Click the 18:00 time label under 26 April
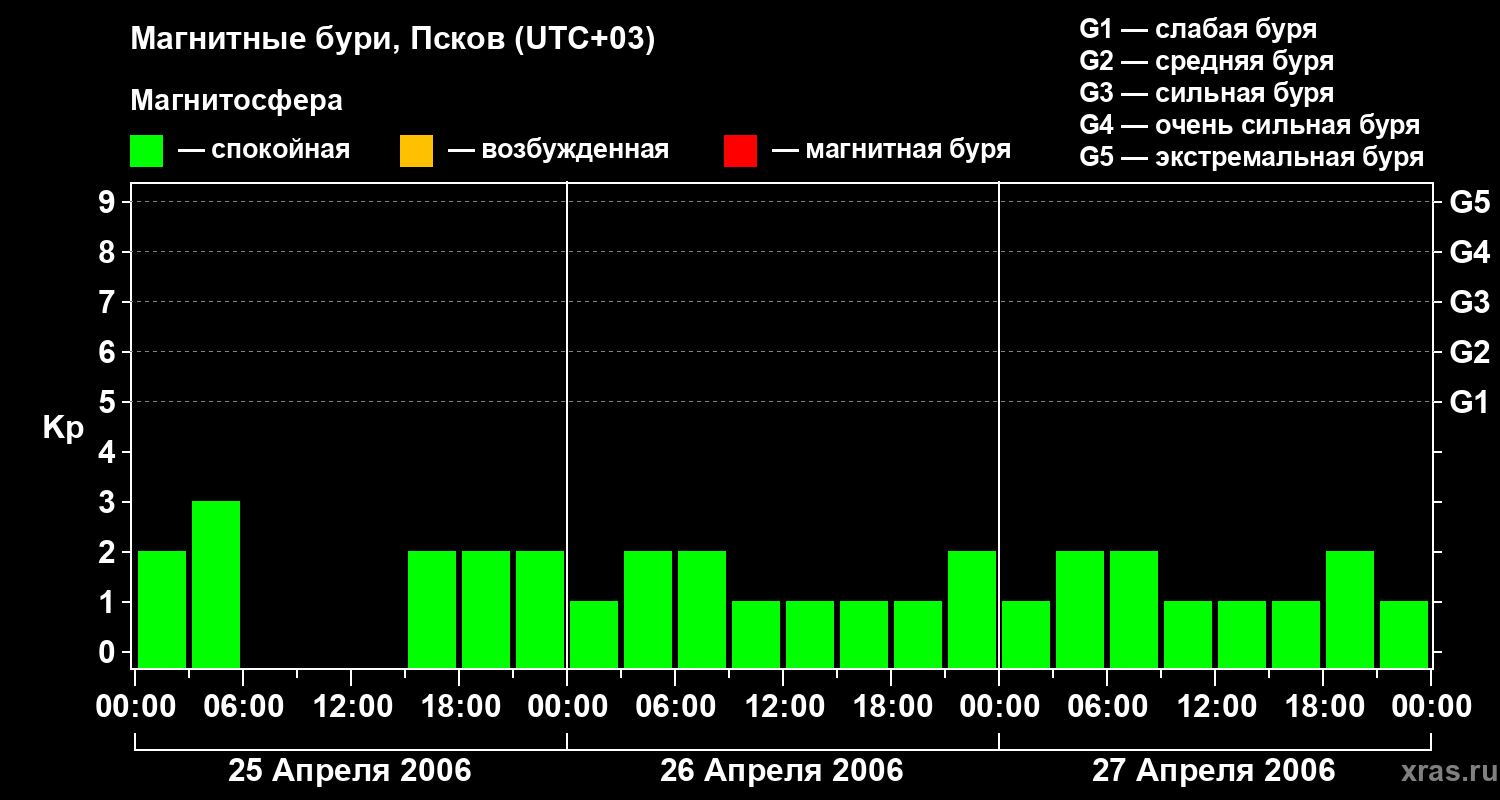The height and width of the screenshot is (800, 1500). pos(891,707)
